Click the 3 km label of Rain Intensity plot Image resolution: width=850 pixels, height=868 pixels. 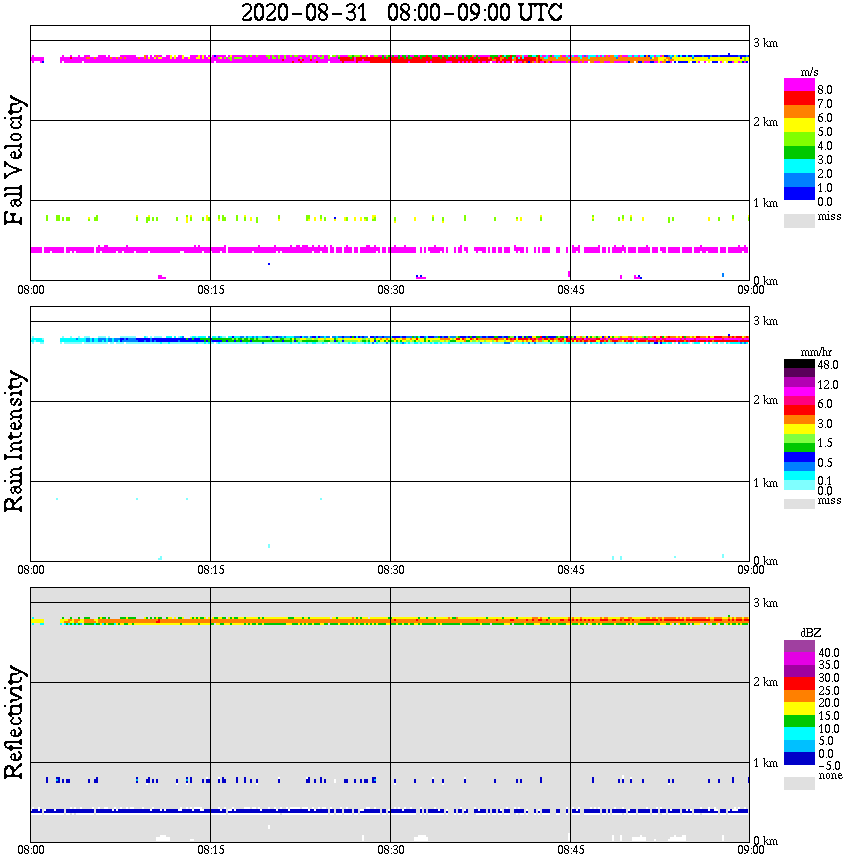coord(766,321)
